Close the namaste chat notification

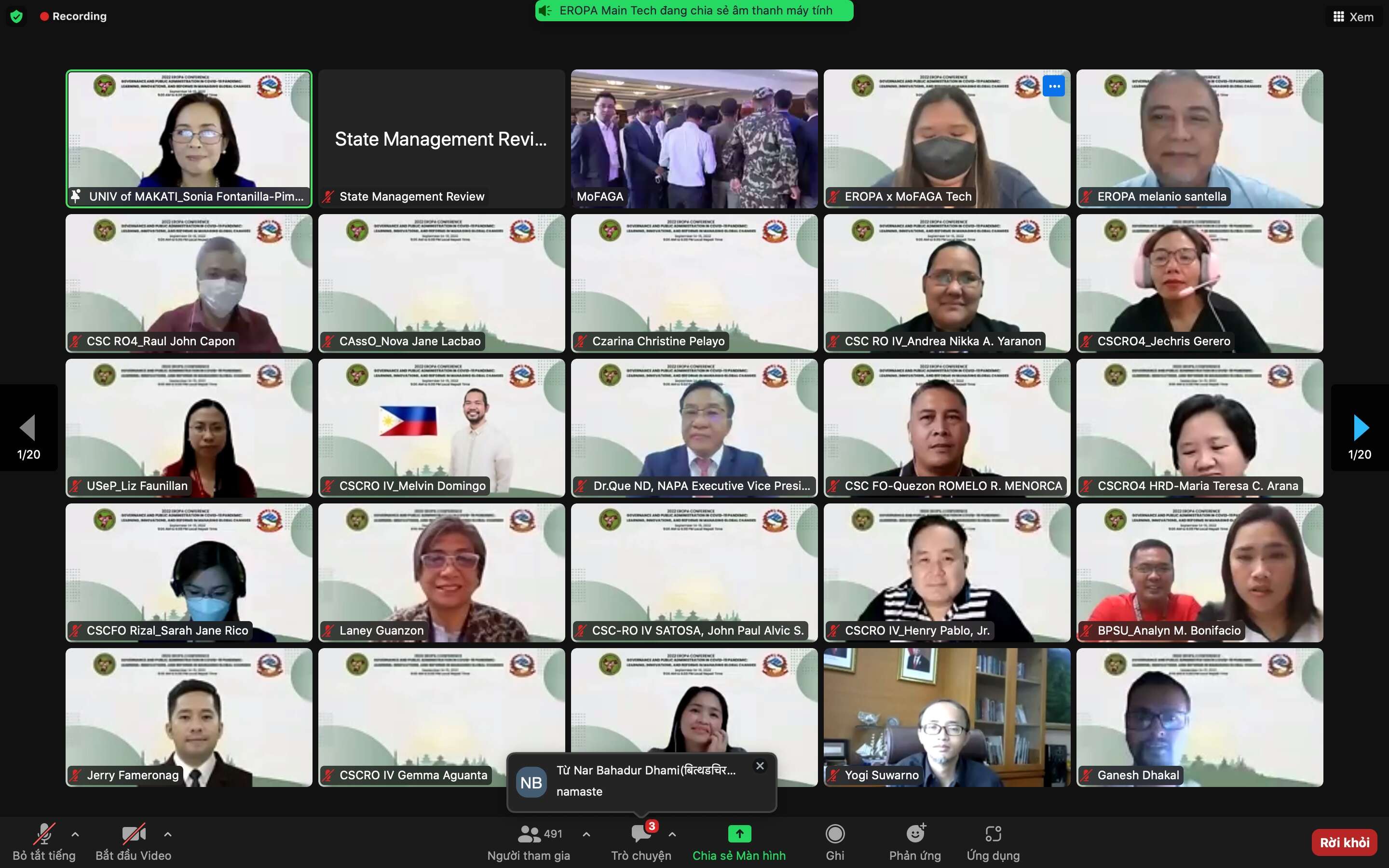click(x=760, y=766)
